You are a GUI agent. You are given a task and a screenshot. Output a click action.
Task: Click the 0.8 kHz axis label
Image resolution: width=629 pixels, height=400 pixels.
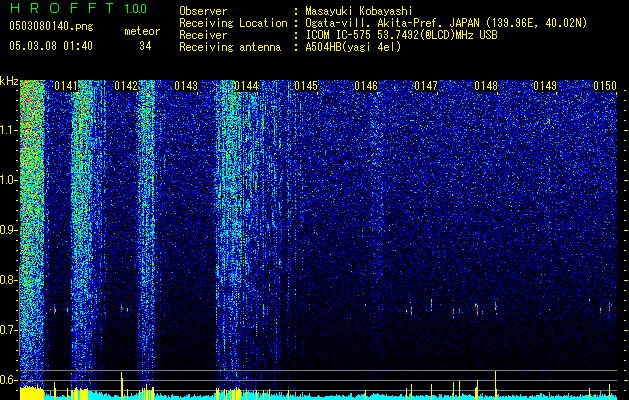(x=9, y=280)
